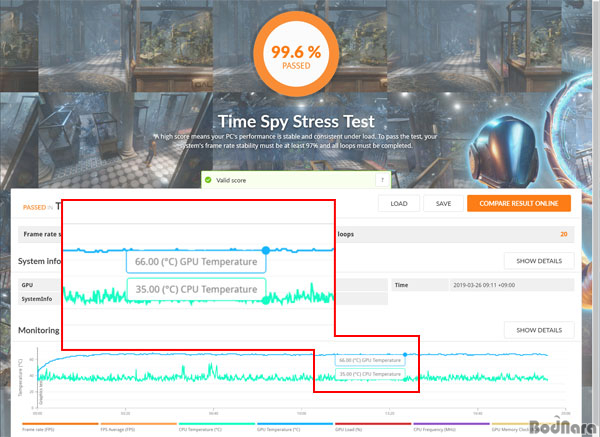Click the 99.6 % score in the circle

coord(296,52)
